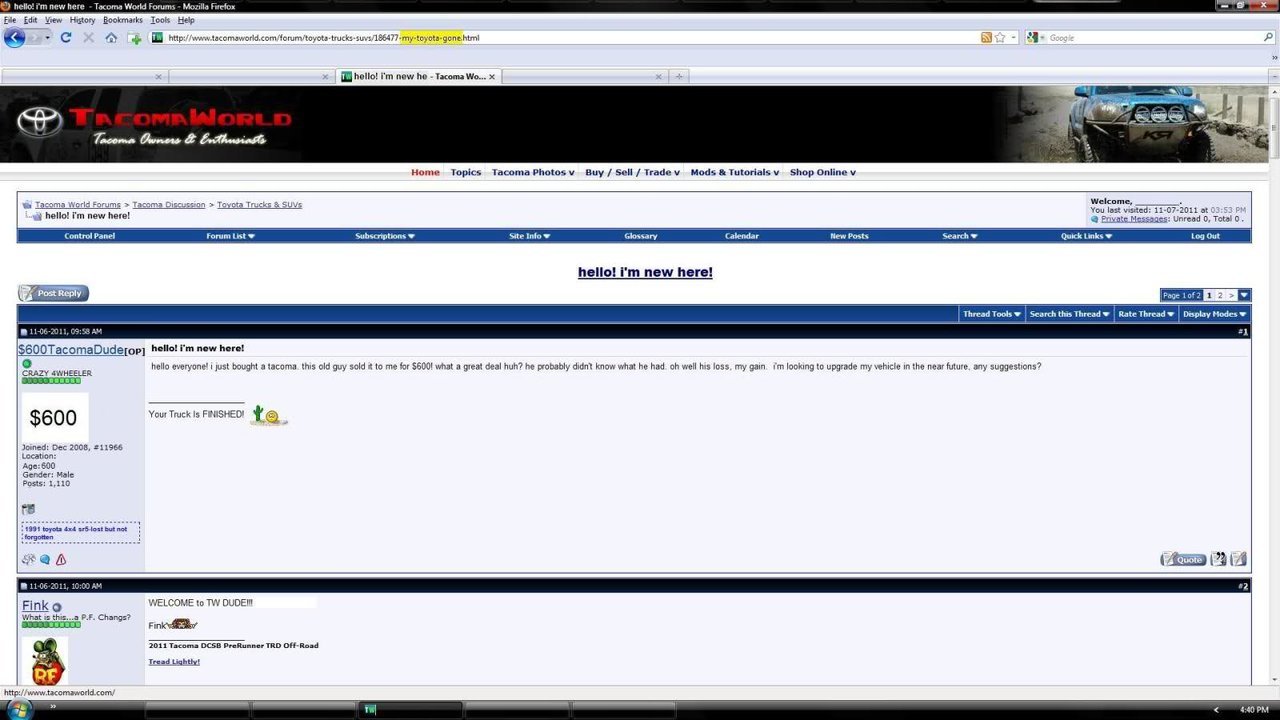Click the Windows Start orb
Viewport: 1280px width, 720px height.
click(x=19, y=709)
